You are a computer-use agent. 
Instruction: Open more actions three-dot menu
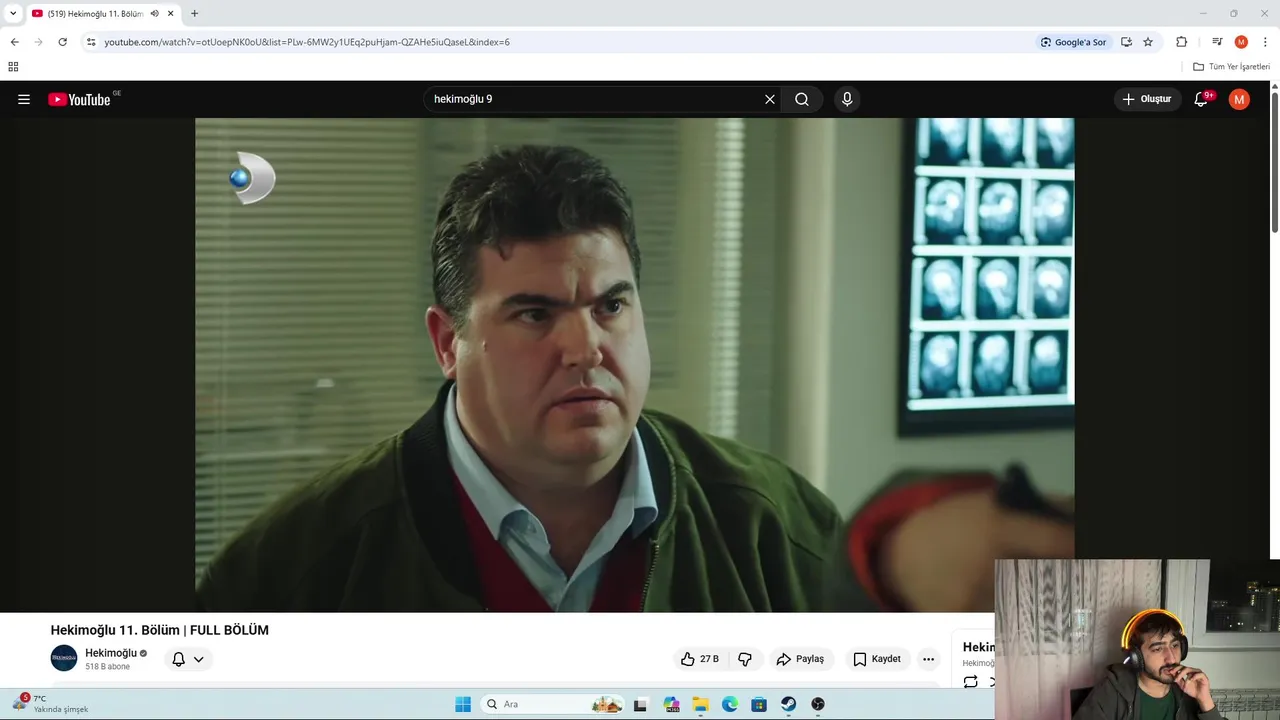pos(928,659)
